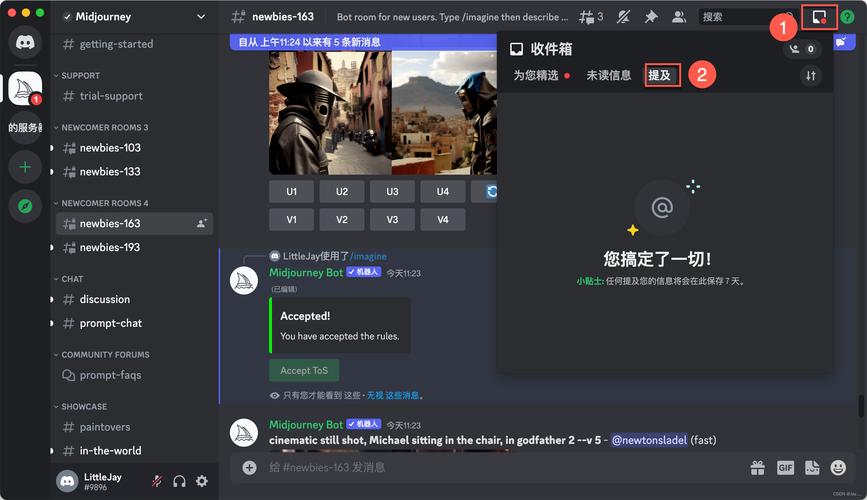Toggle headphones deafen in user panel
The width and height of the screenshot is (867, 500).
pos(179,481)
